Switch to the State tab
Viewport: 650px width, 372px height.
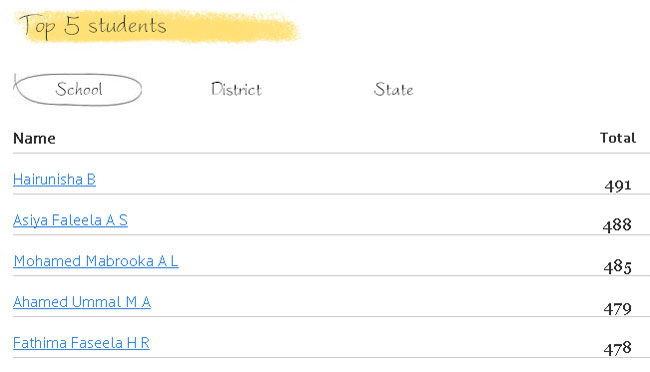click(x=393, y=89)
